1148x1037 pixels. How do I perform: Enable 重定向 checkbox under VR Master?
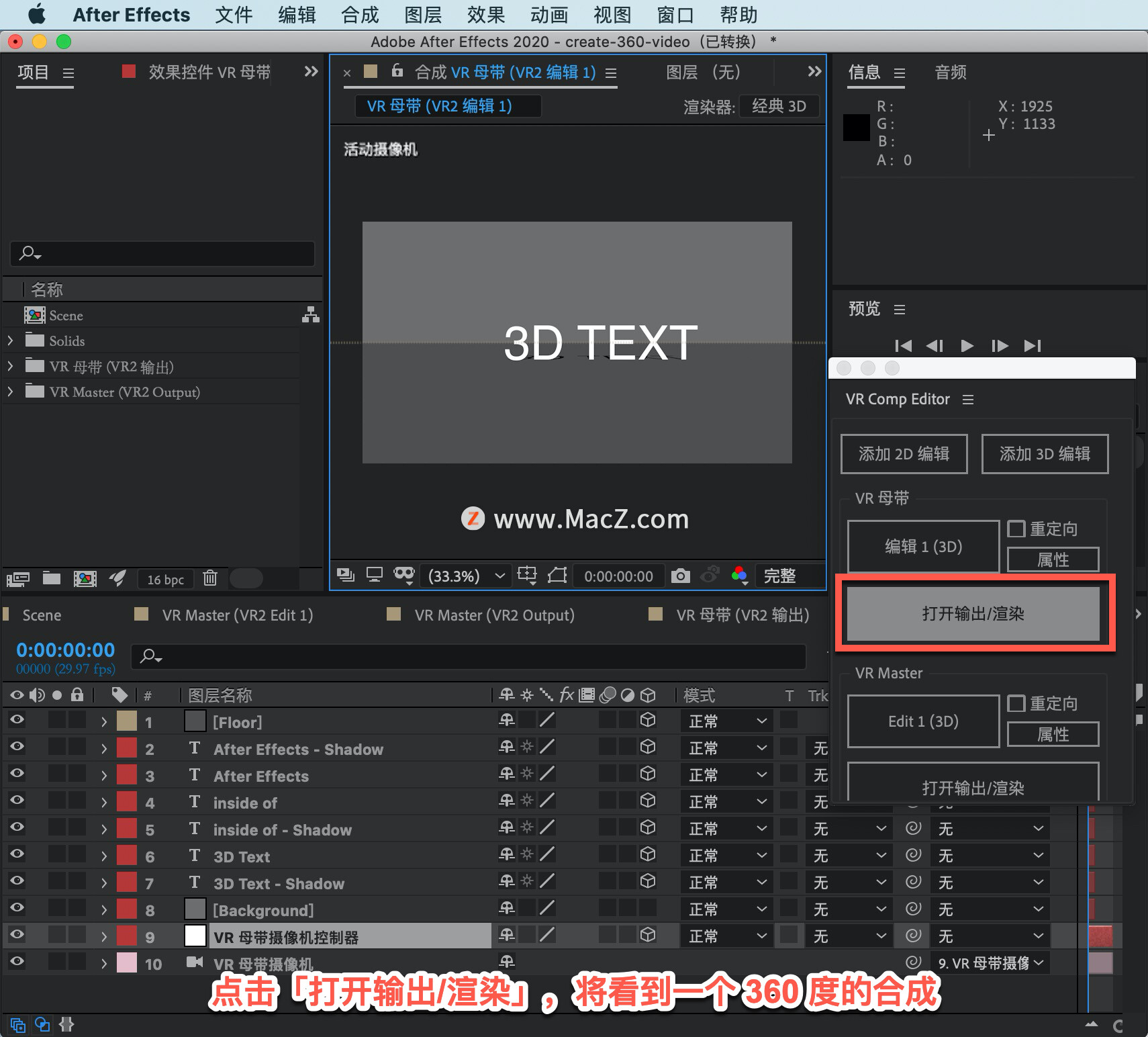pyautogui.click(x=1016, y=704)
